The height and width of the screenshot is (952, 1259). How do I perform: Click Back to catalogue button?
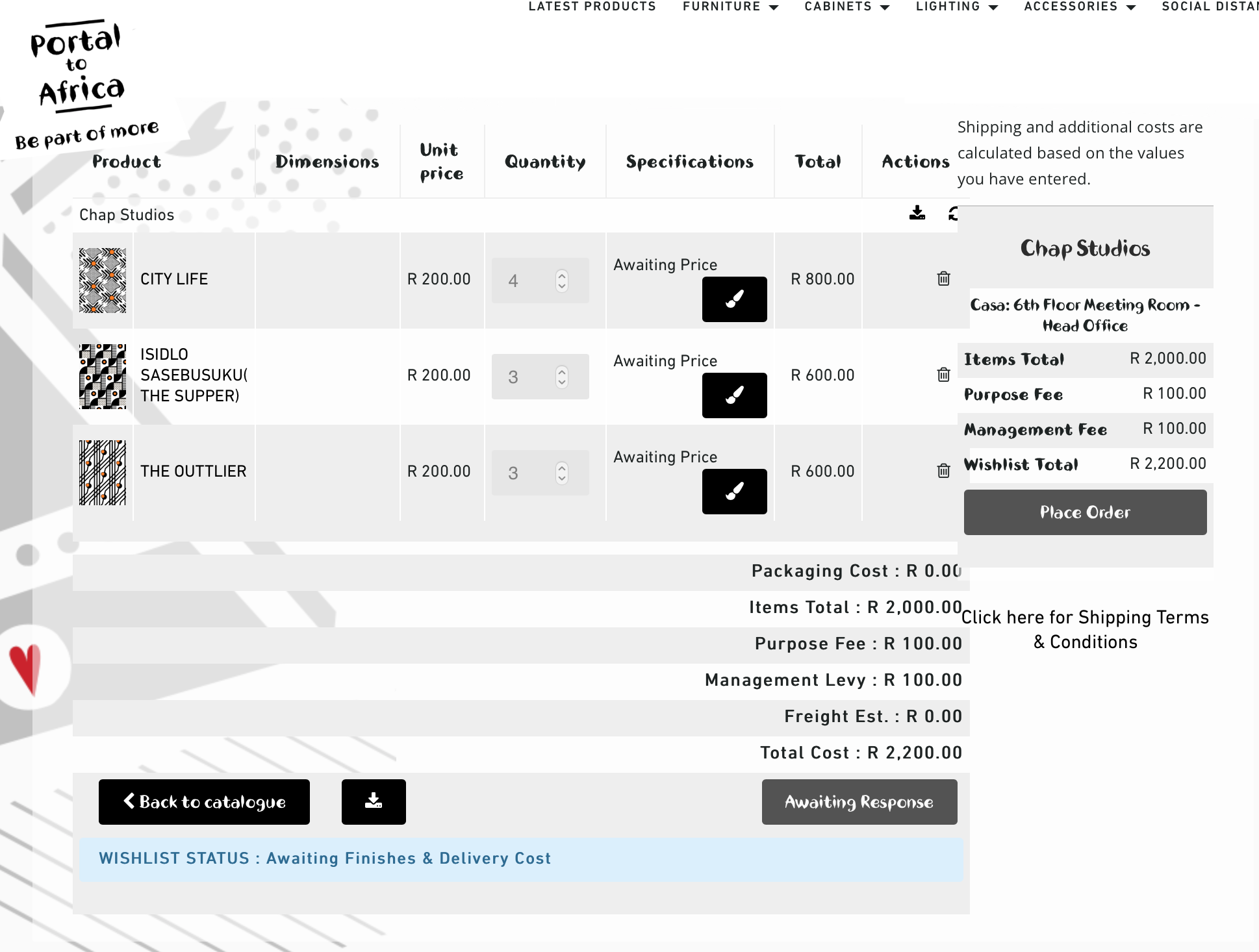[204, 802]
